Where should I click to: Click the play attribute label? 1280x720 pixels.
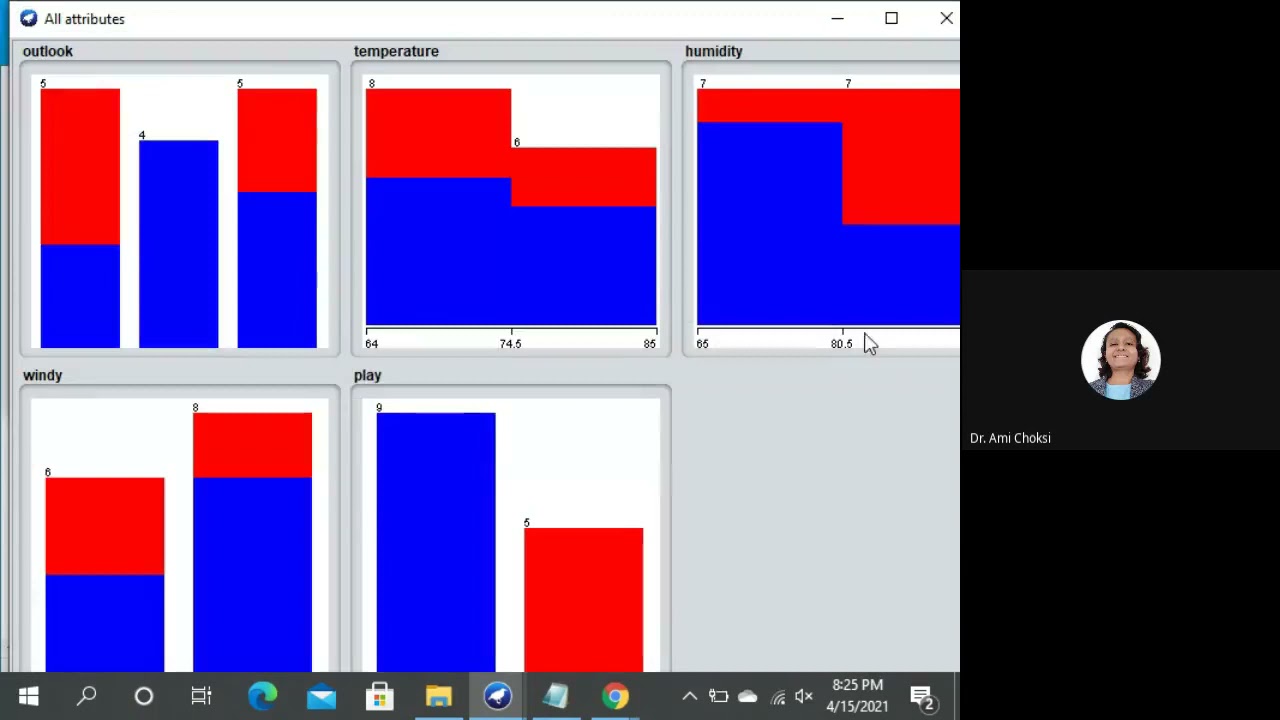(x=367, y=375)
